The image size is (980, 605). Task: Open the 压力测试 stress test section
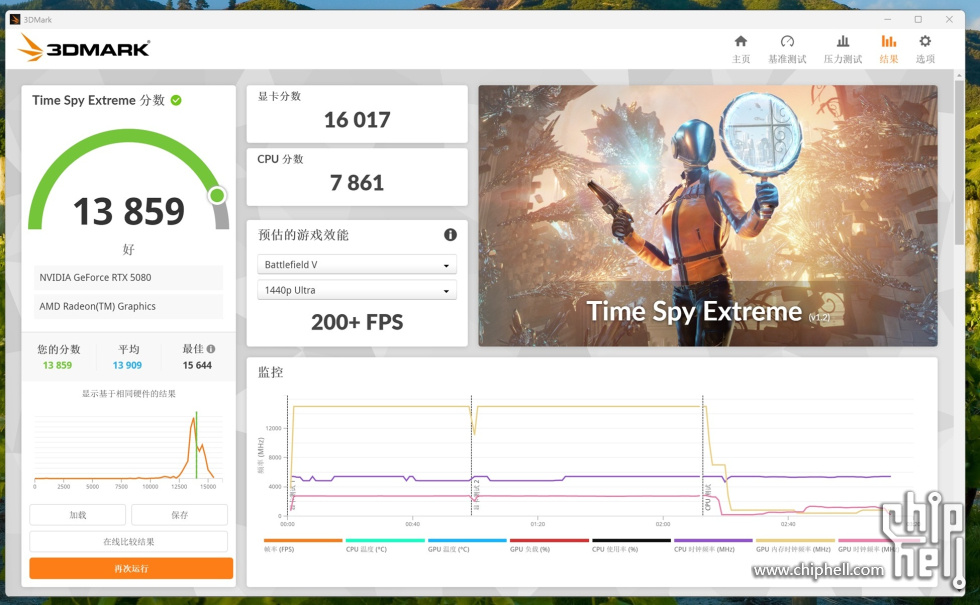click(x=842, y=49)
